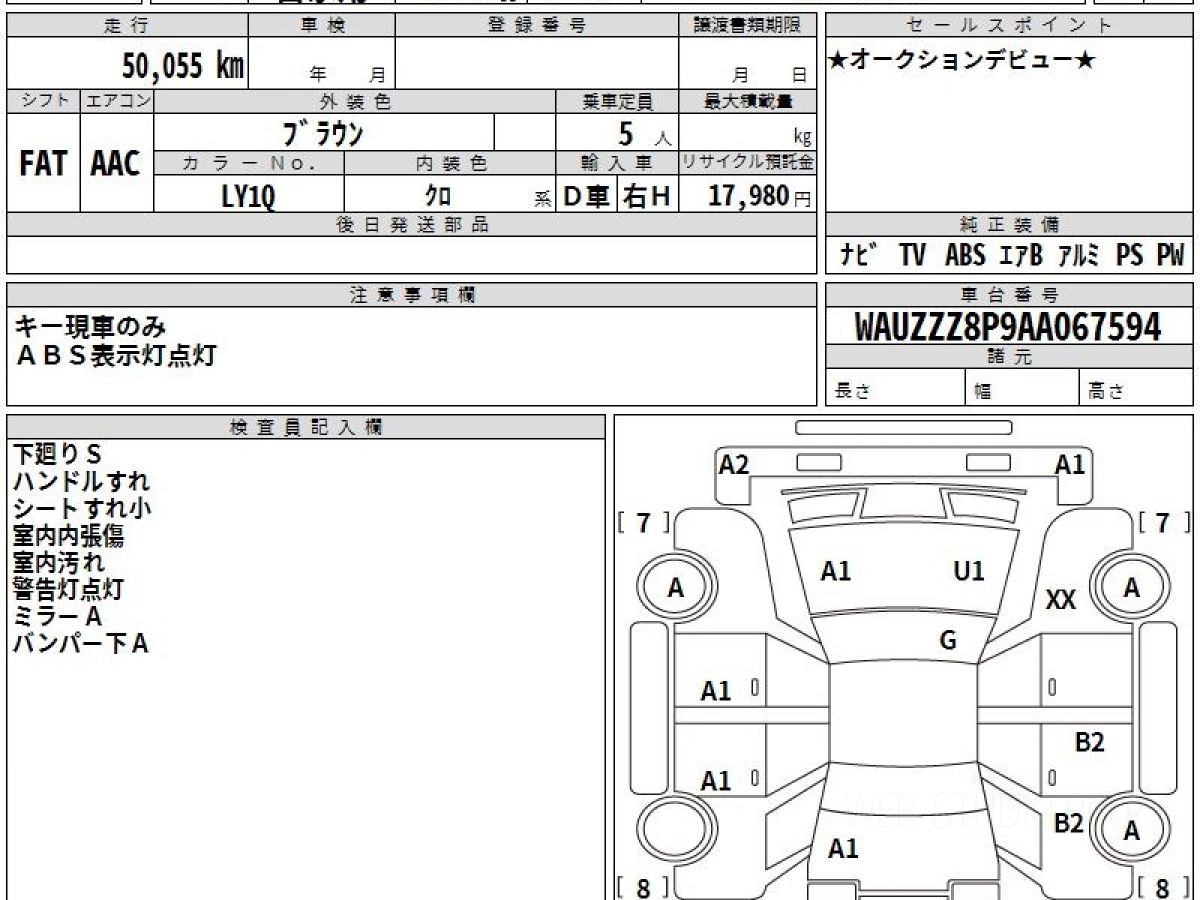The image size is (1200, 900).
Task: Click the 車検 header cell
Action: [x=321, y=26]
